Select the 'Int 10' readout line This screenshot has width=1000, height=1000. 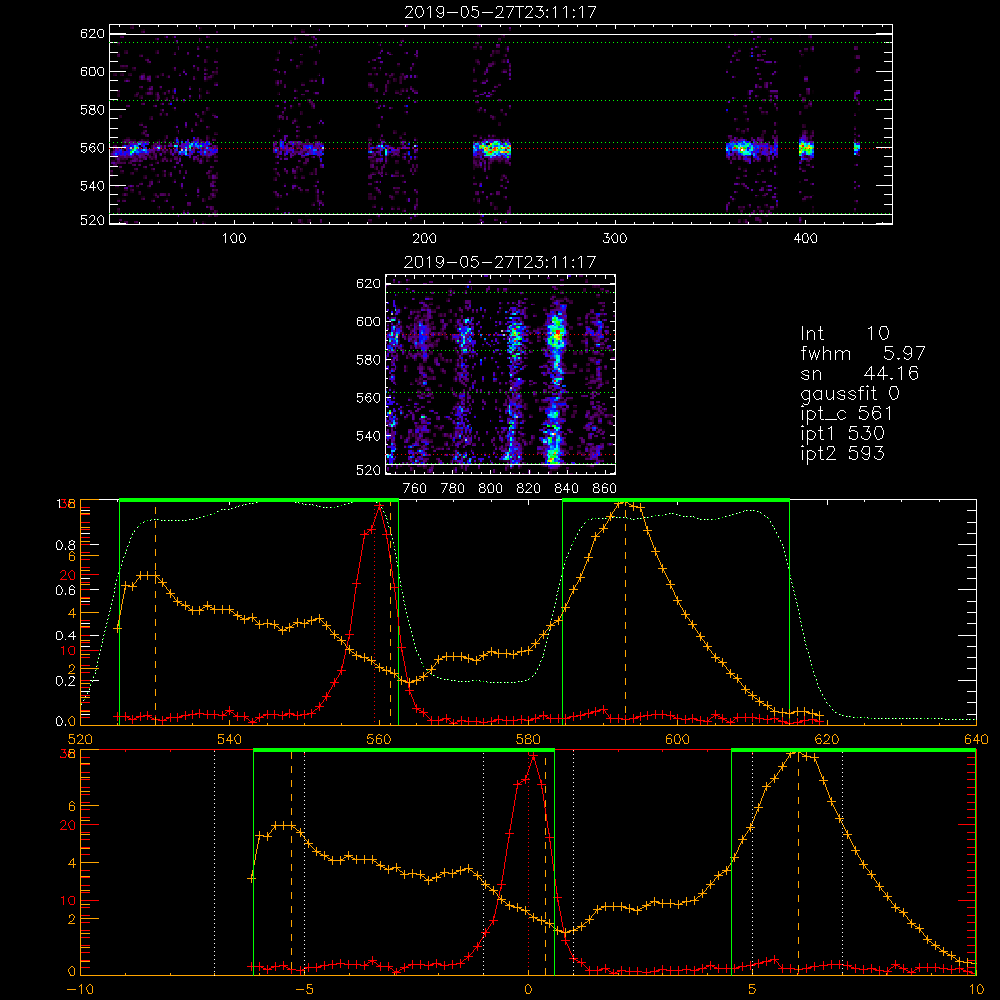click(x=844, y=333)
